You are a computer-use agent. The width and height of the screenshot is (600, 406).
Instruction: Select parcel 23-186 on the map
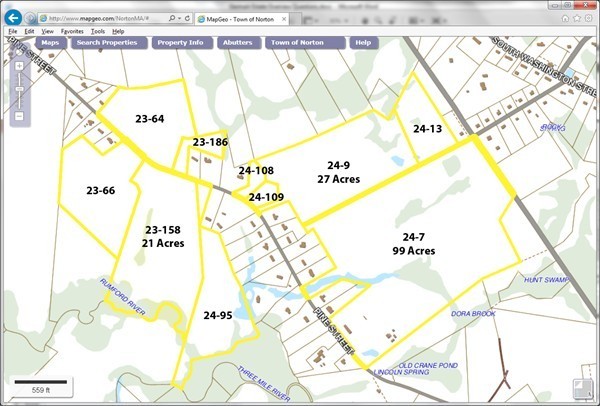[210, 142]
